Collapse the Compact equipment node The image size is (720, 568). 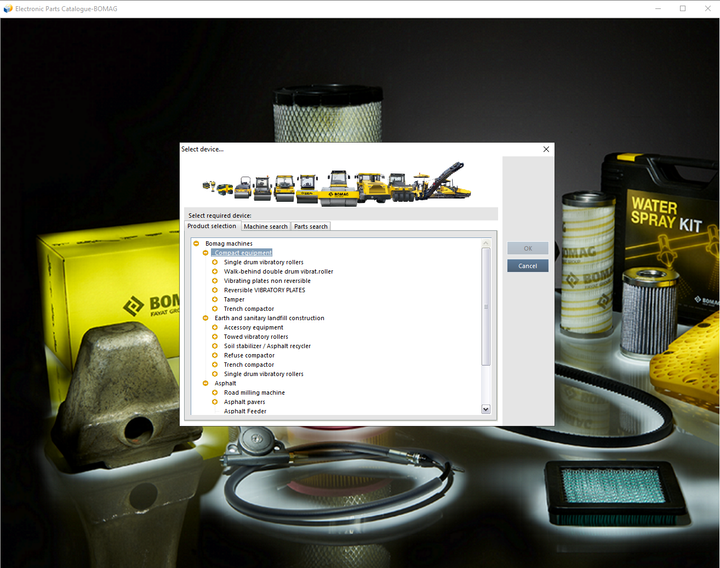(x=205, y=253)
